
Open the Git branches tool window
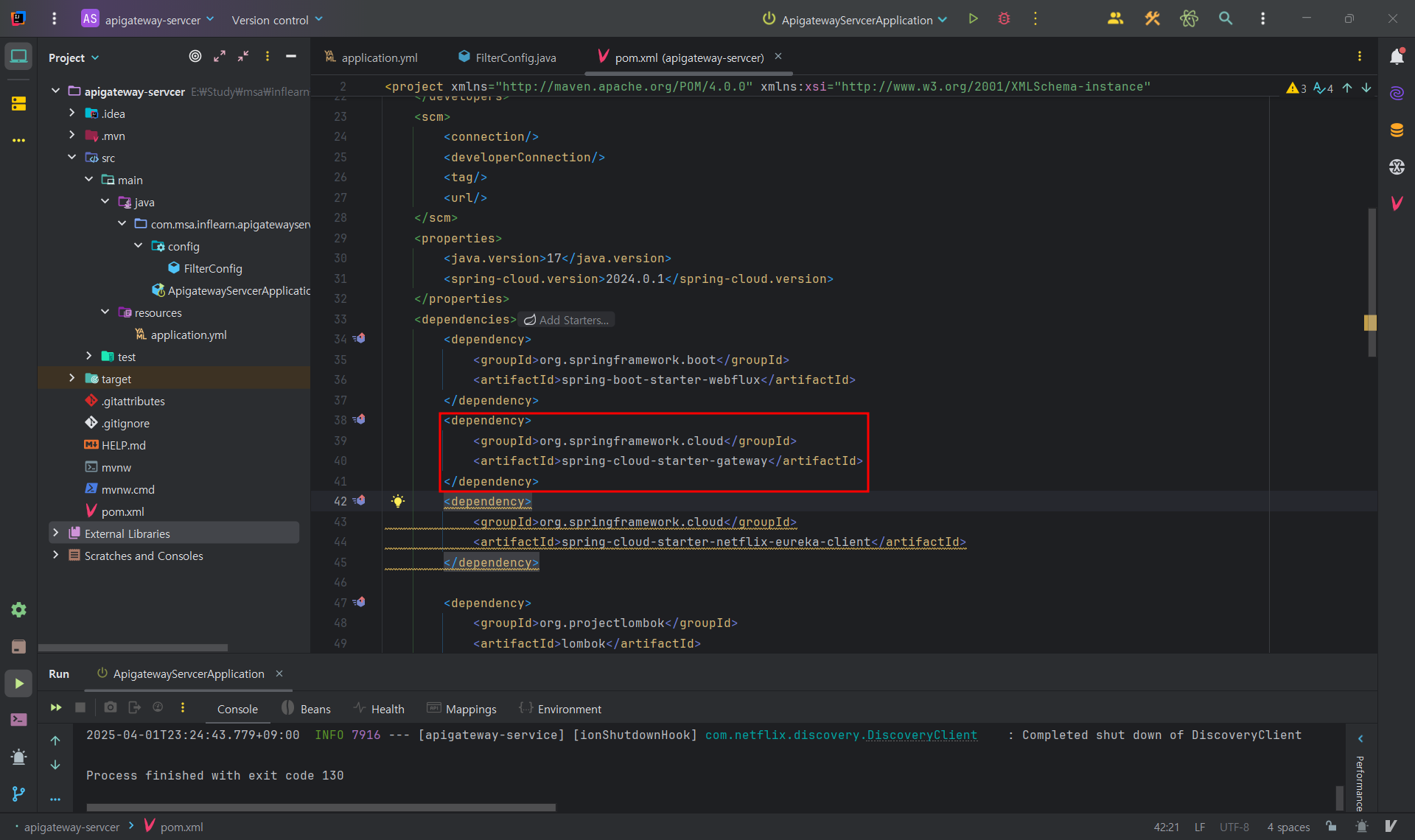18,794
